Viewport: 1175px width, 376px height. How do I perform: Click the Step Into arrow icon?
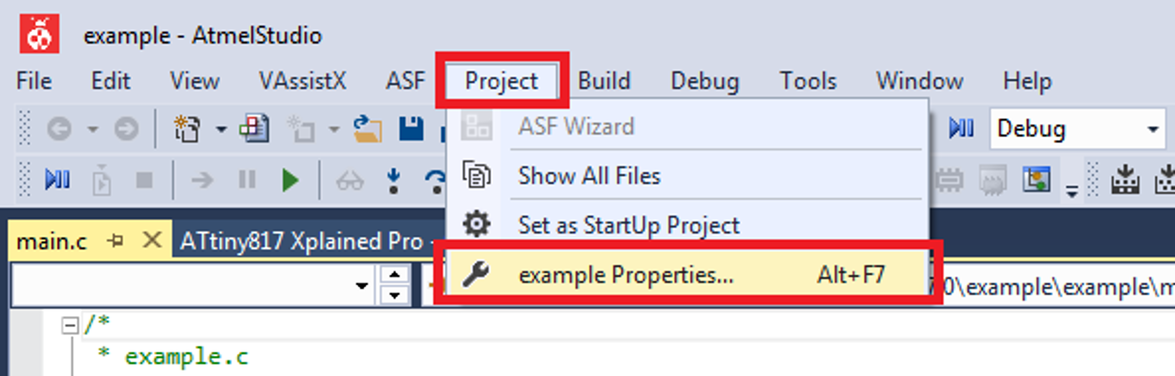point(393,180)
